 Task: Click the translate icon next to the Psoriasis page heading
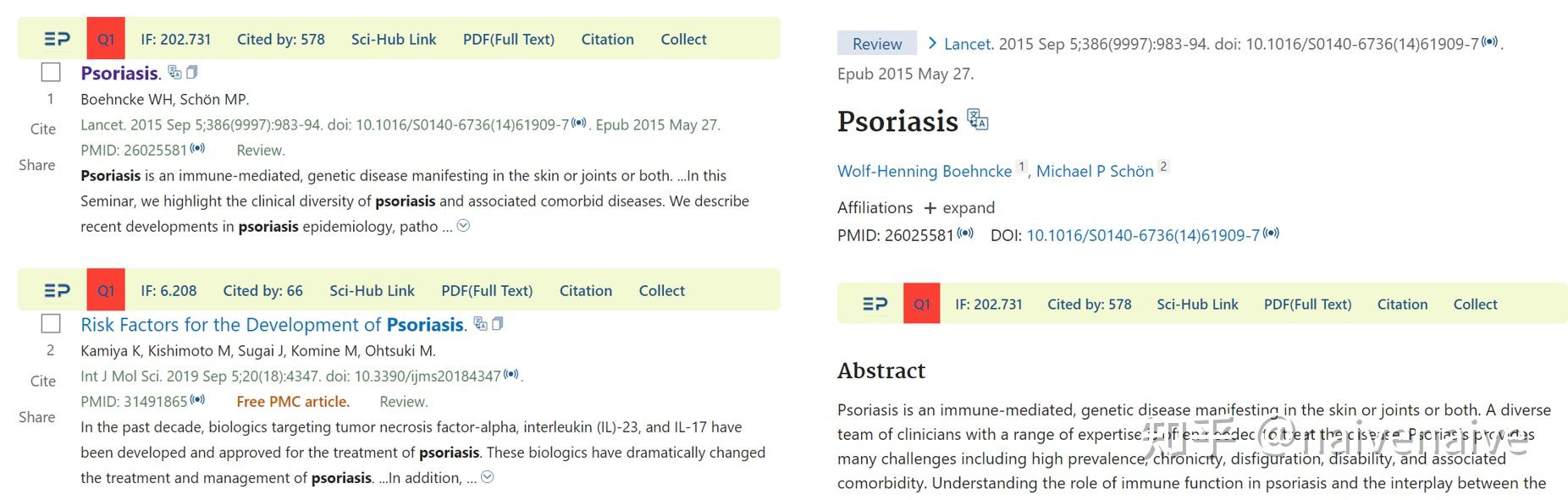(978, 121)
